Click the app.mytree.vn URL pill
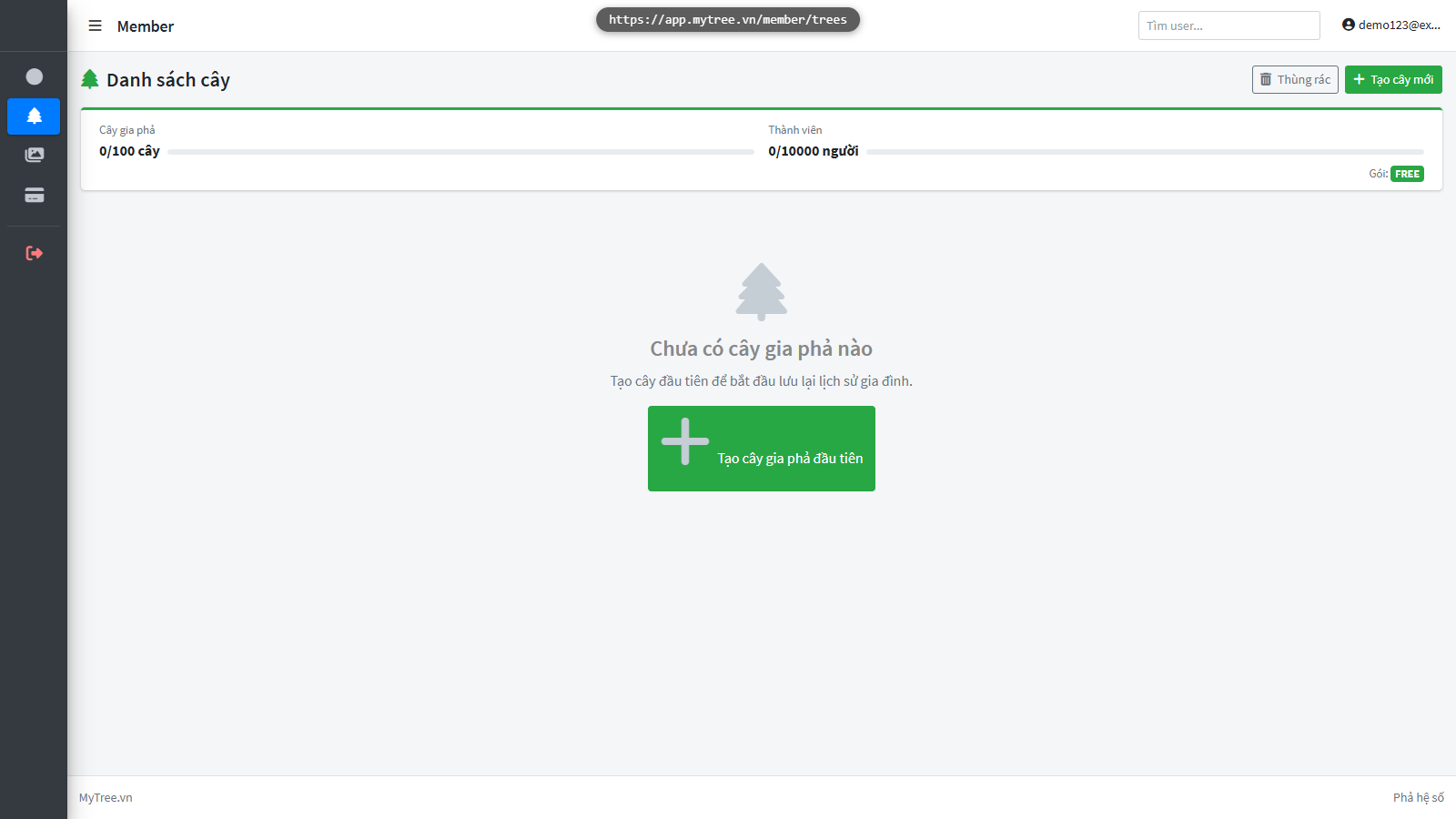 (x=728, y=19)
